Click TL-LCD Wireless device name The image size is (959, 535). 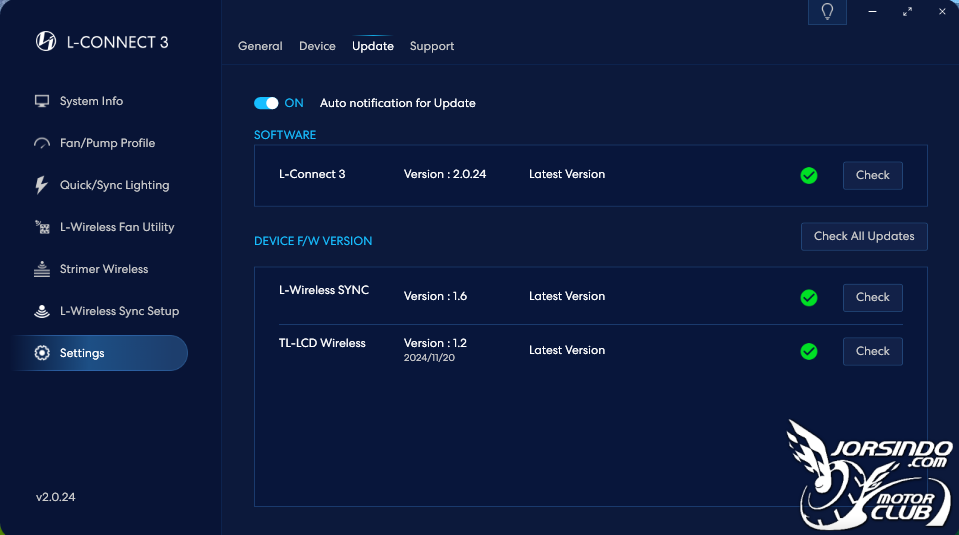(322, 343)
